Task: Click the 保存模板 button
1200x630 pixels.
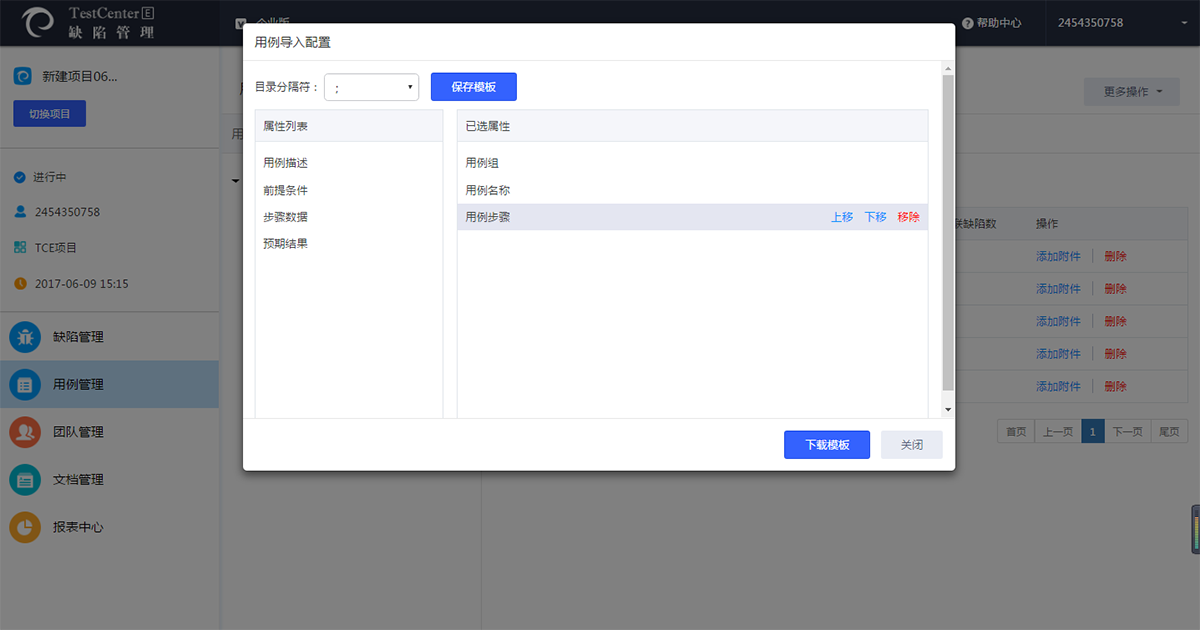Action: tap(473, 87)
